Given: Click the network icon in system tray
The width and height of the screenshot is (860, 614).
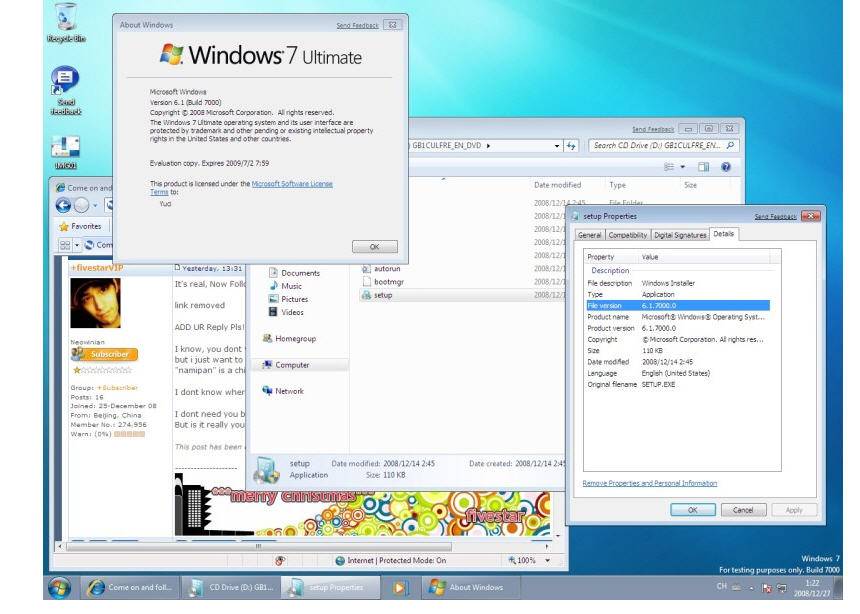Looking at the screenshot, I should point(782,588).
